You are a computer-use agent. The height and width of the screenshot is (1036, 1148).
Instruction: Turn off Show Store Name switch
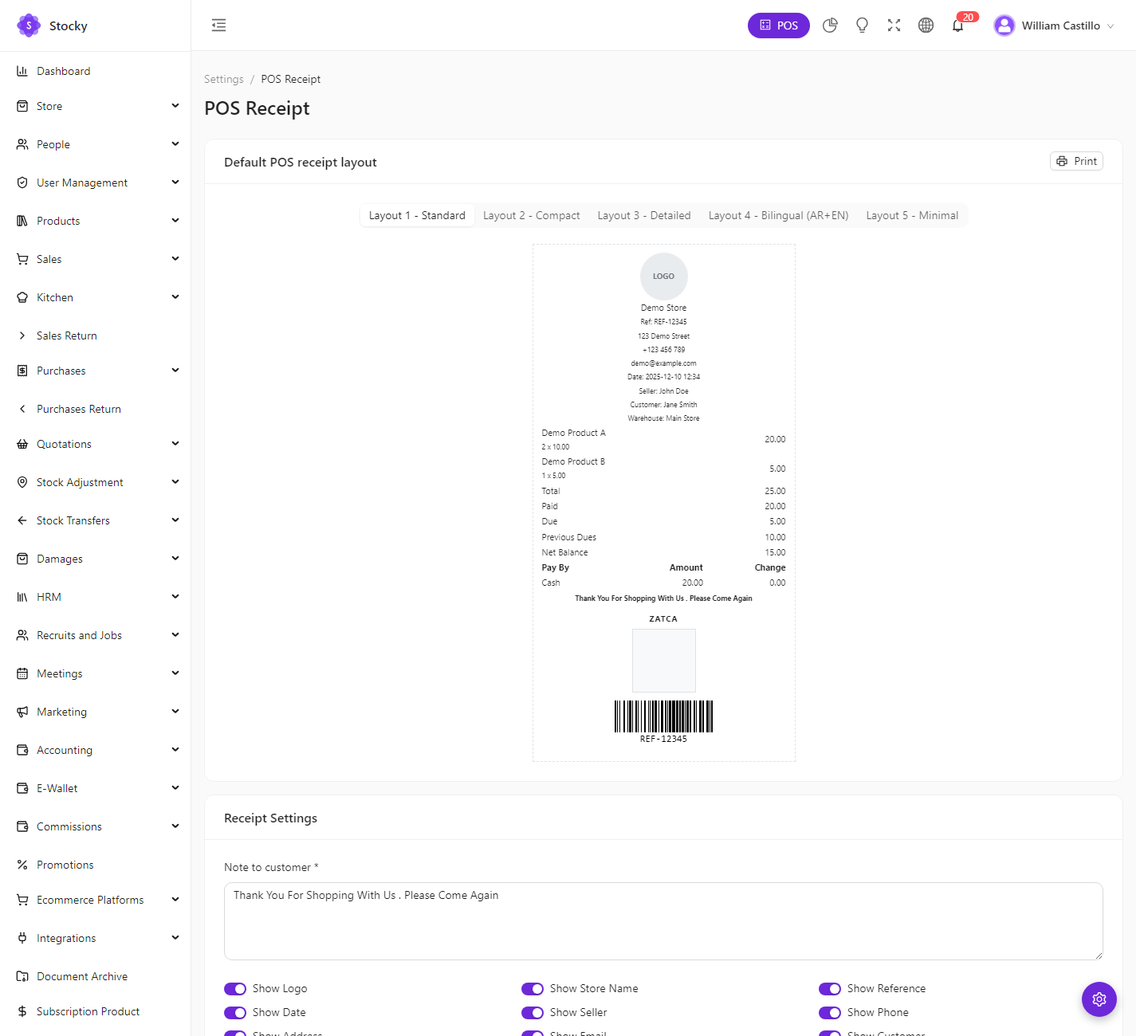coord(533,989)
